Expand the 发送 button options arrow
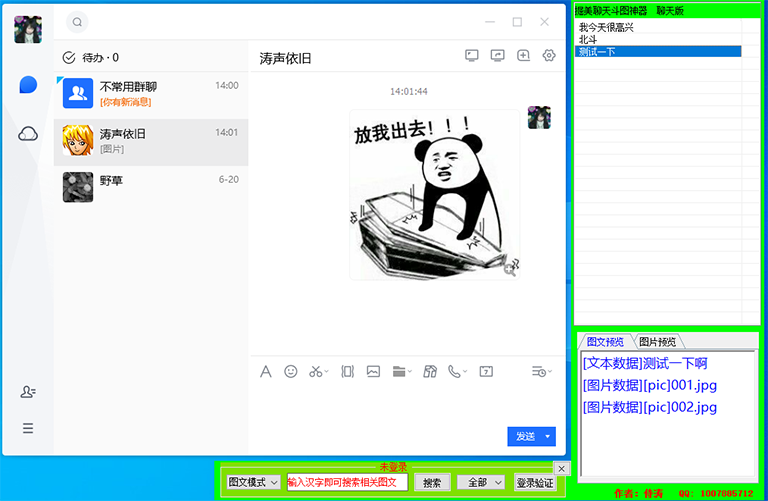 tap(548, 436)
